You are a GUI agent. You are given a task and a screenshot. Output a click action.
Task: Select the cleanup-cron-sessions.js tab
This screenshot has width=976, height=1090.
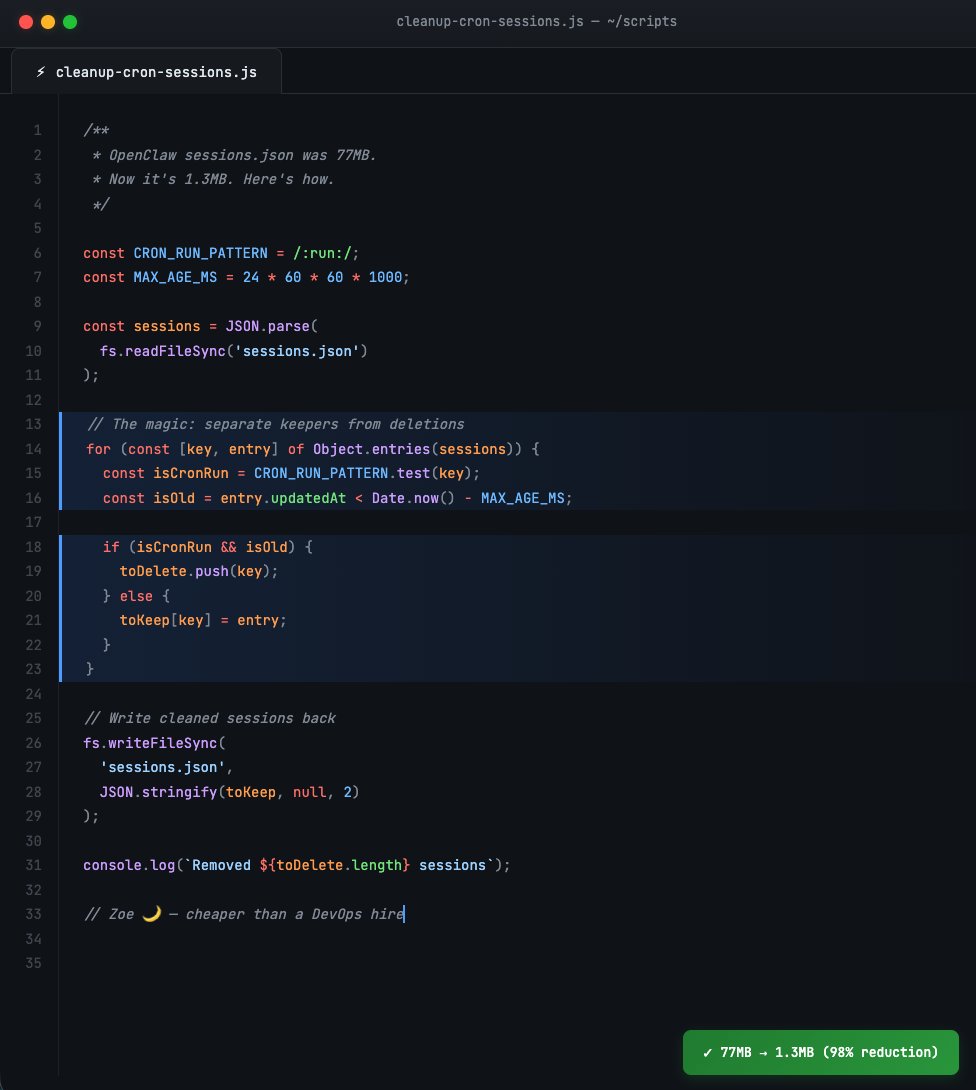[x=147, y=72]
